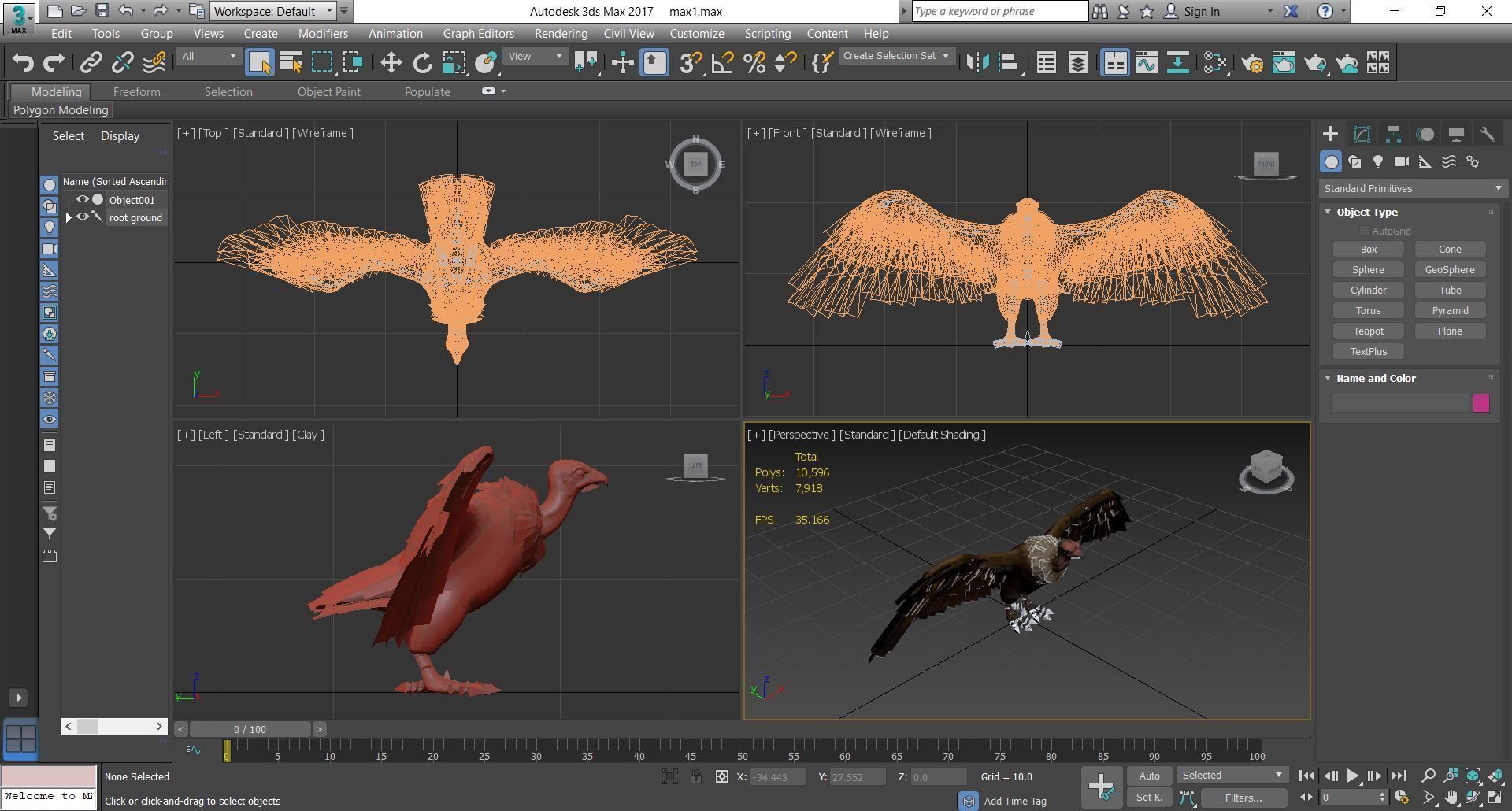Click the Unlink Selection chain icon
The image size is (1512, 811).
122,62
